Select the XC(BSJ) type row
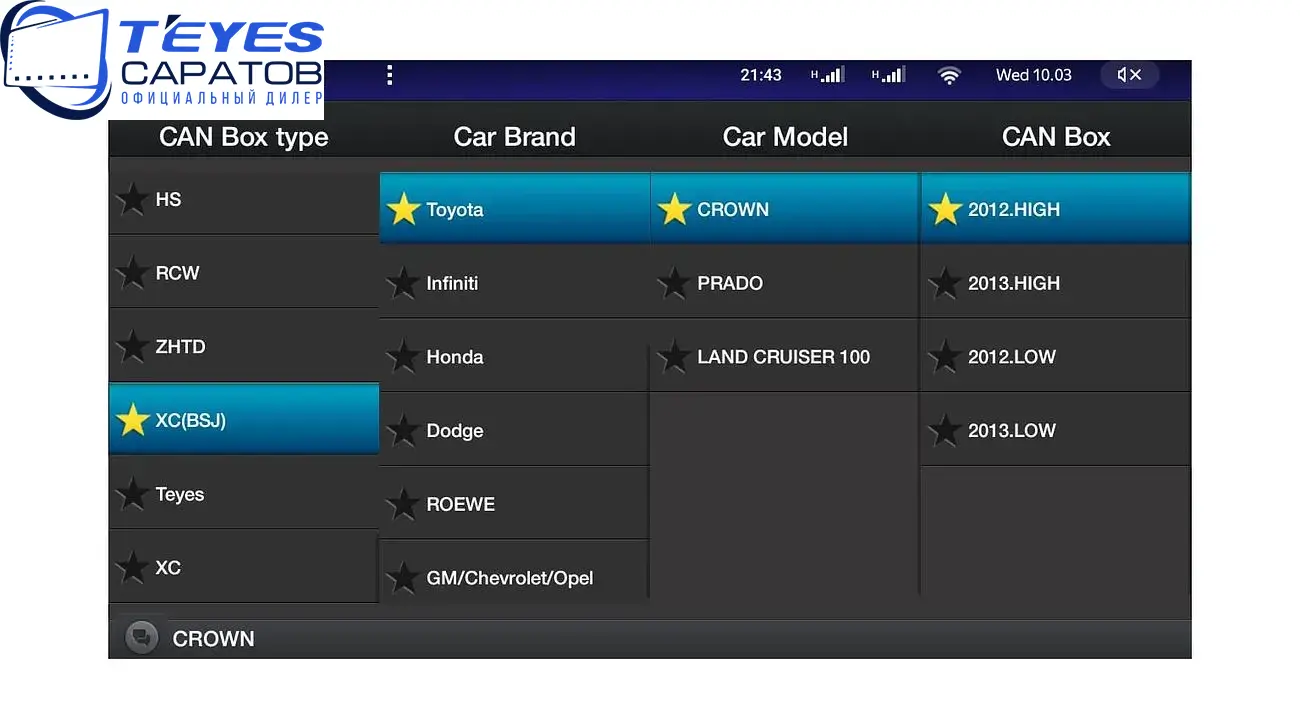The width and height of the screenshot is (1300, 719). tap(244, 420)
